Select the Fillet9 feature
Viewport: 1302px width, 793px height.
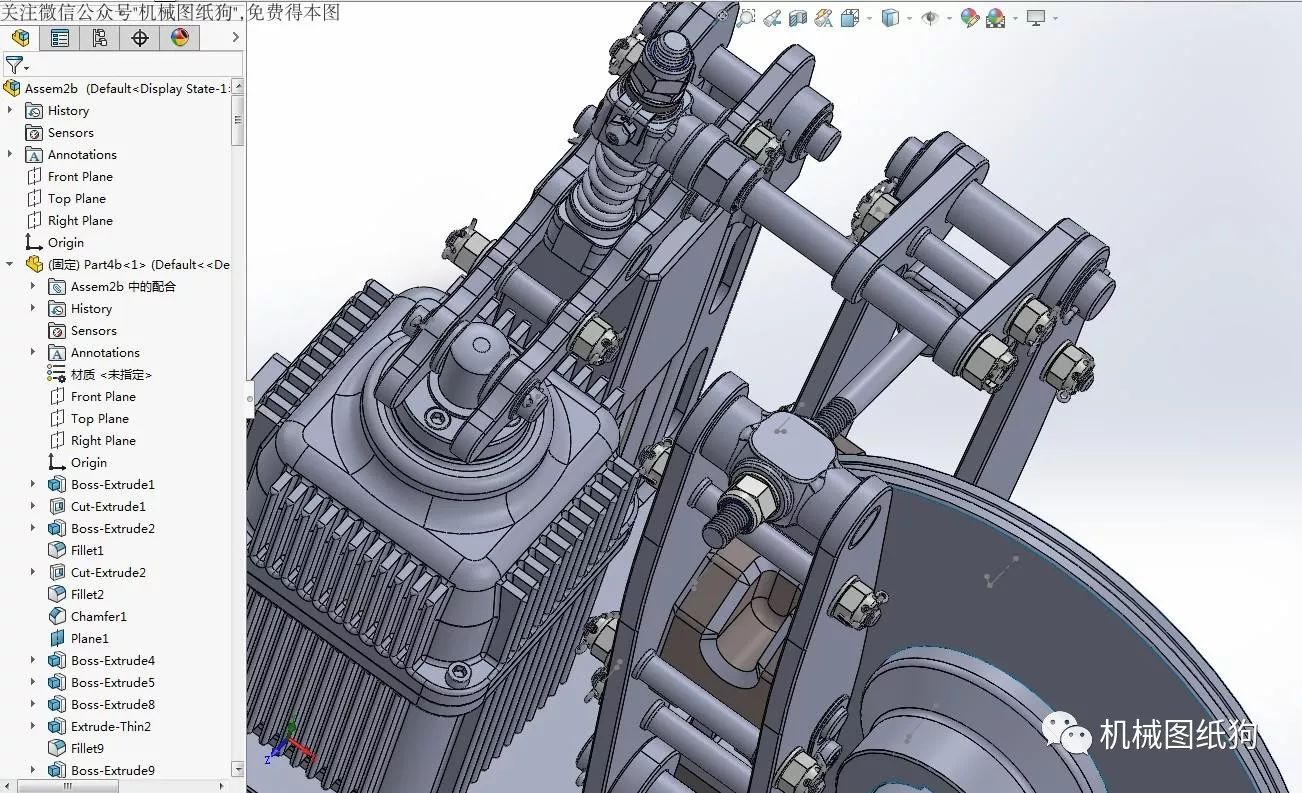click(76, 748)
